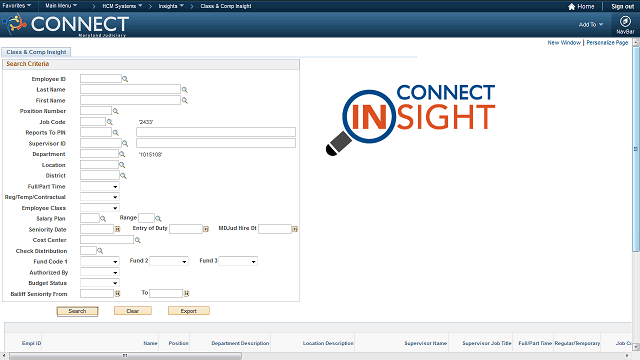The width and height of the screenshot is (640, 360).
Task: Open the New Window link
Action: coord(564,42)
